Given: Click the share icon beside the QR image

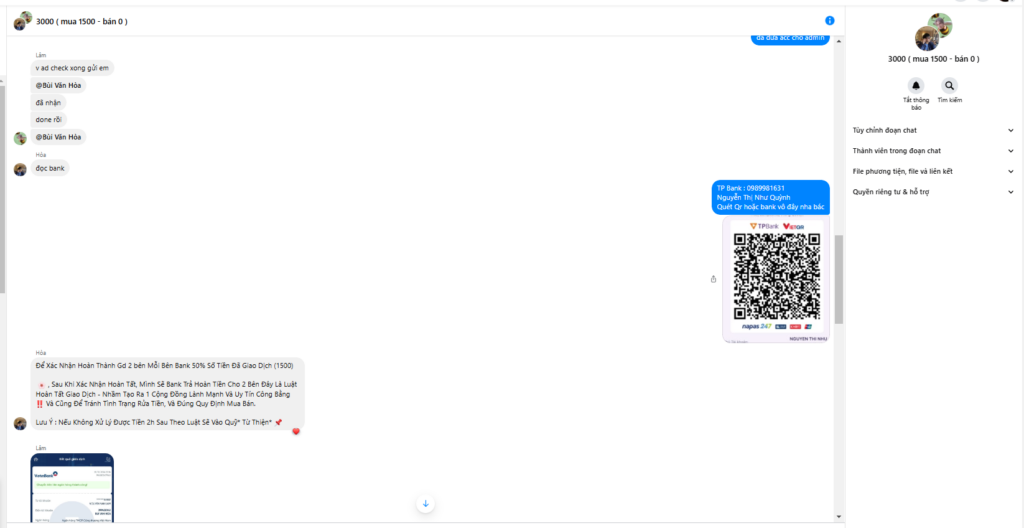Looking at the screenshot, I should coord(713,279).
